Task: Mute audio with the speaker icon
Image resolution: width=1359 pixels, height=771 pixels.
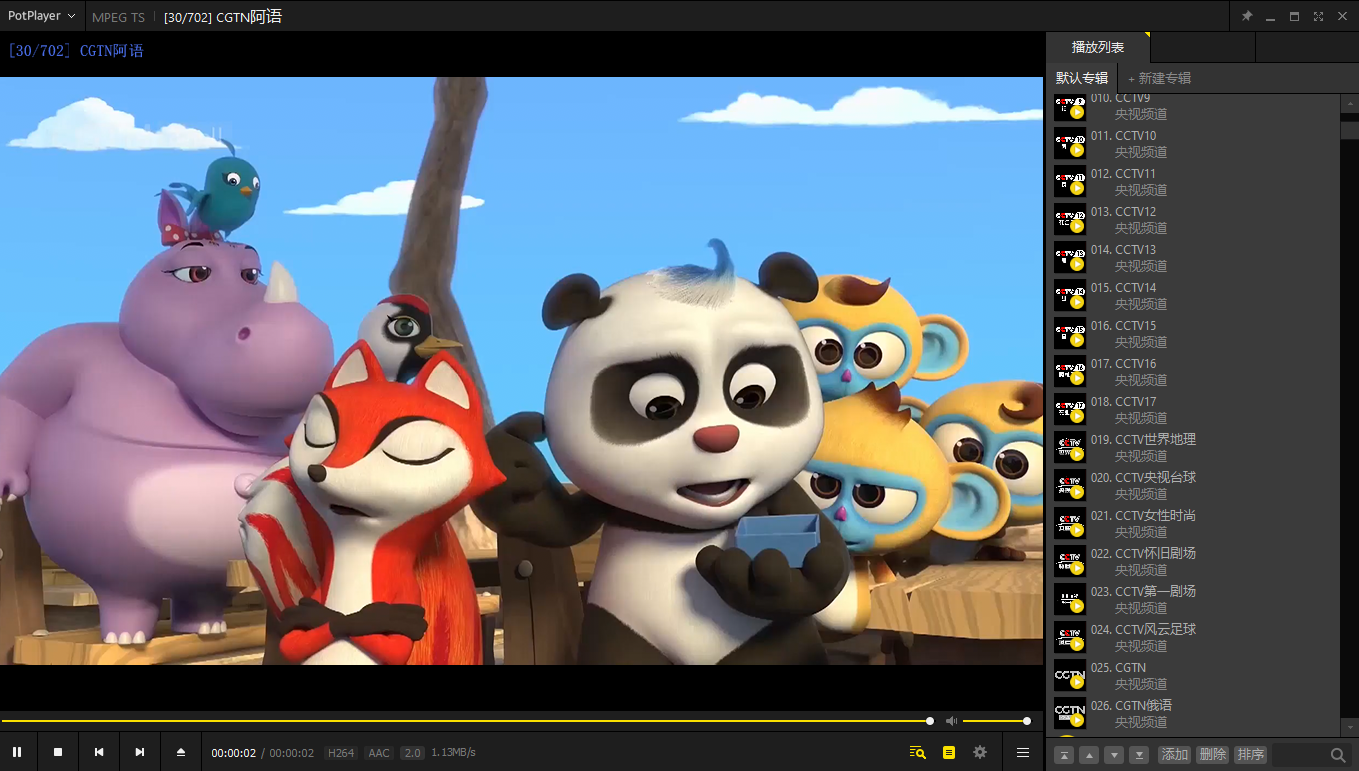Action: 951,721
